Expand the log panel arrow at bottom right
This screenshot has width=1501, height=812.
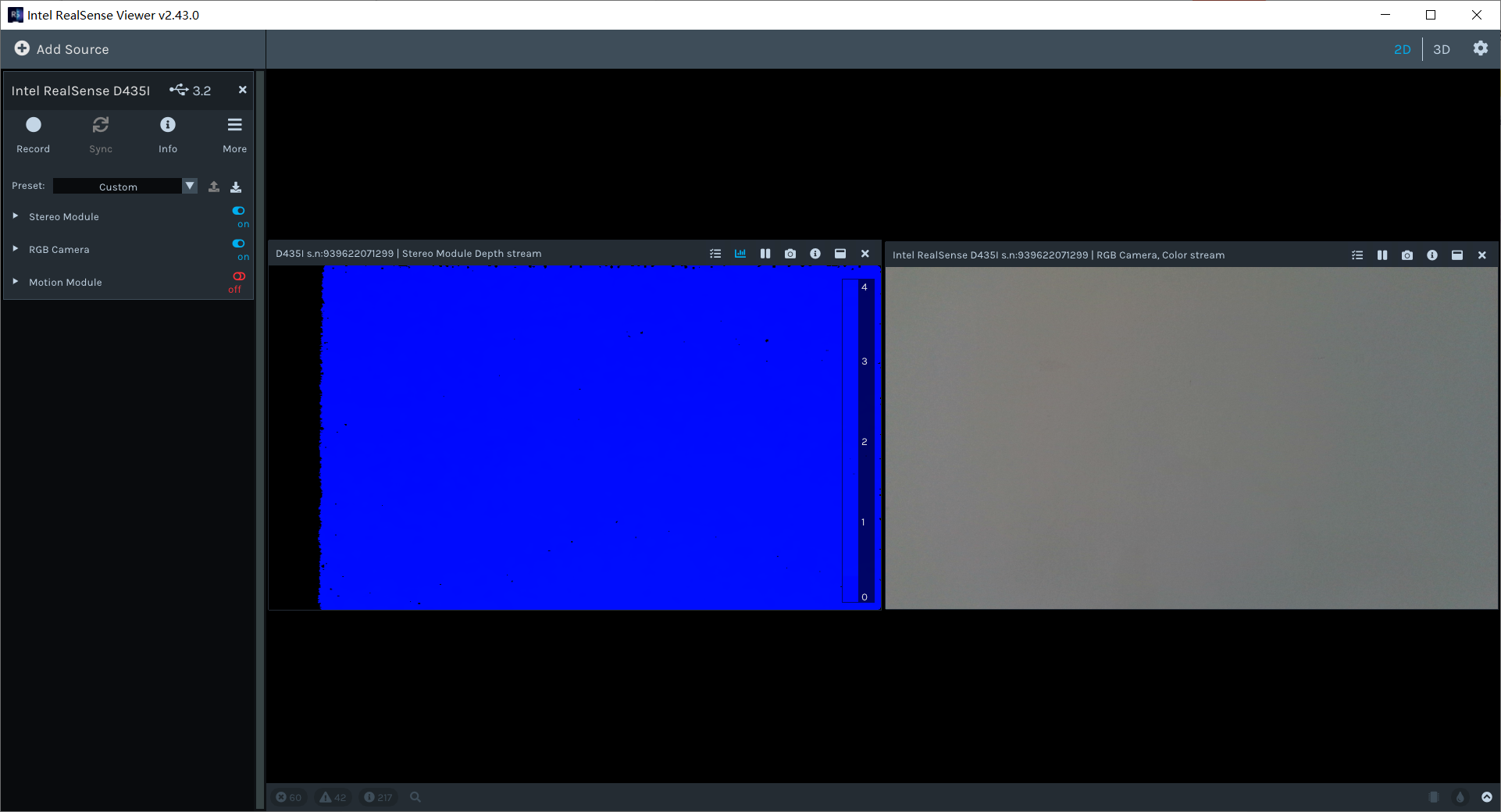point(1487,797)
